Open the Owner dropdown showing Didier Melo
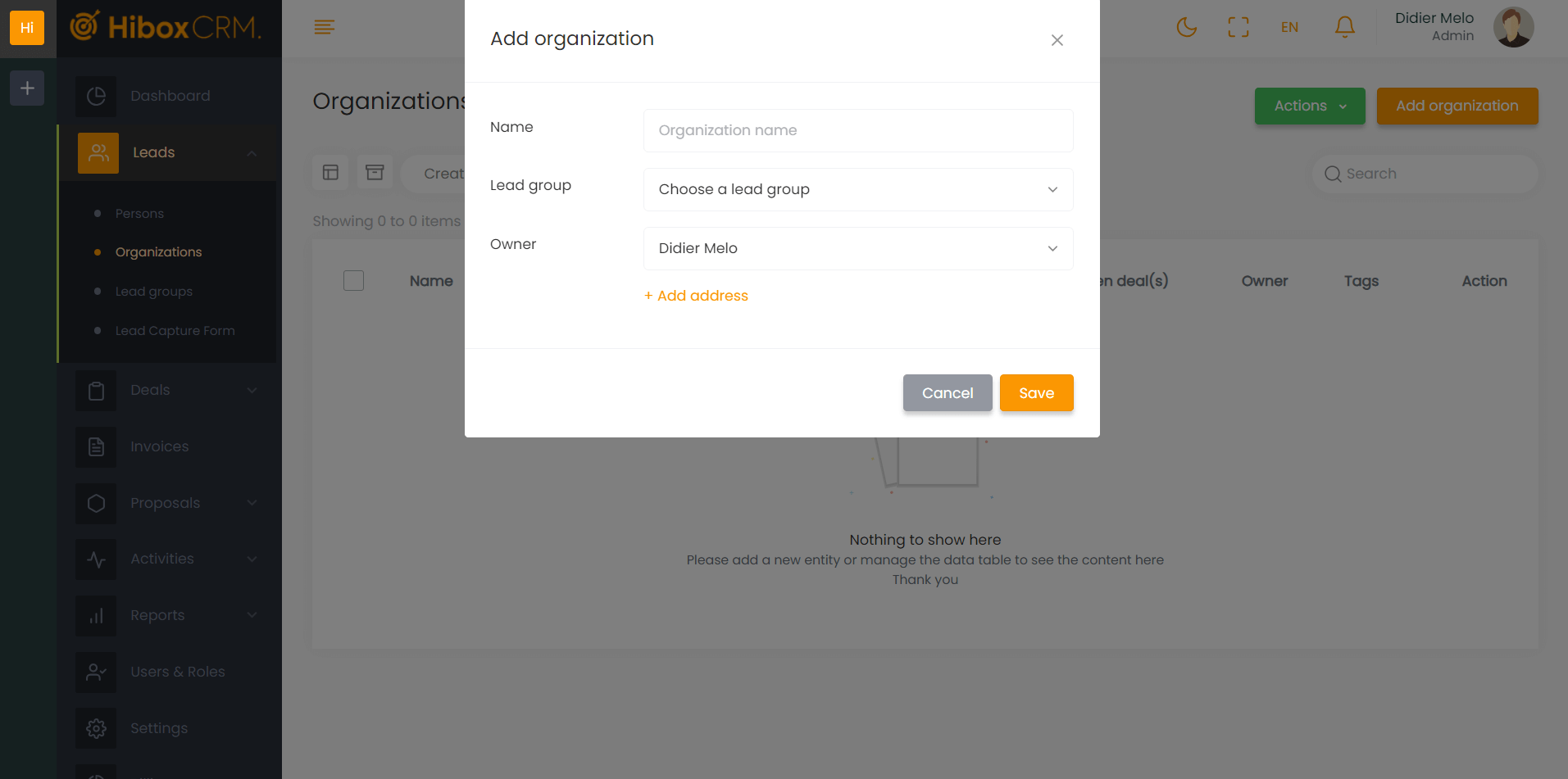The width and height of the screenshot is (1568, 779). coord(857,248)
